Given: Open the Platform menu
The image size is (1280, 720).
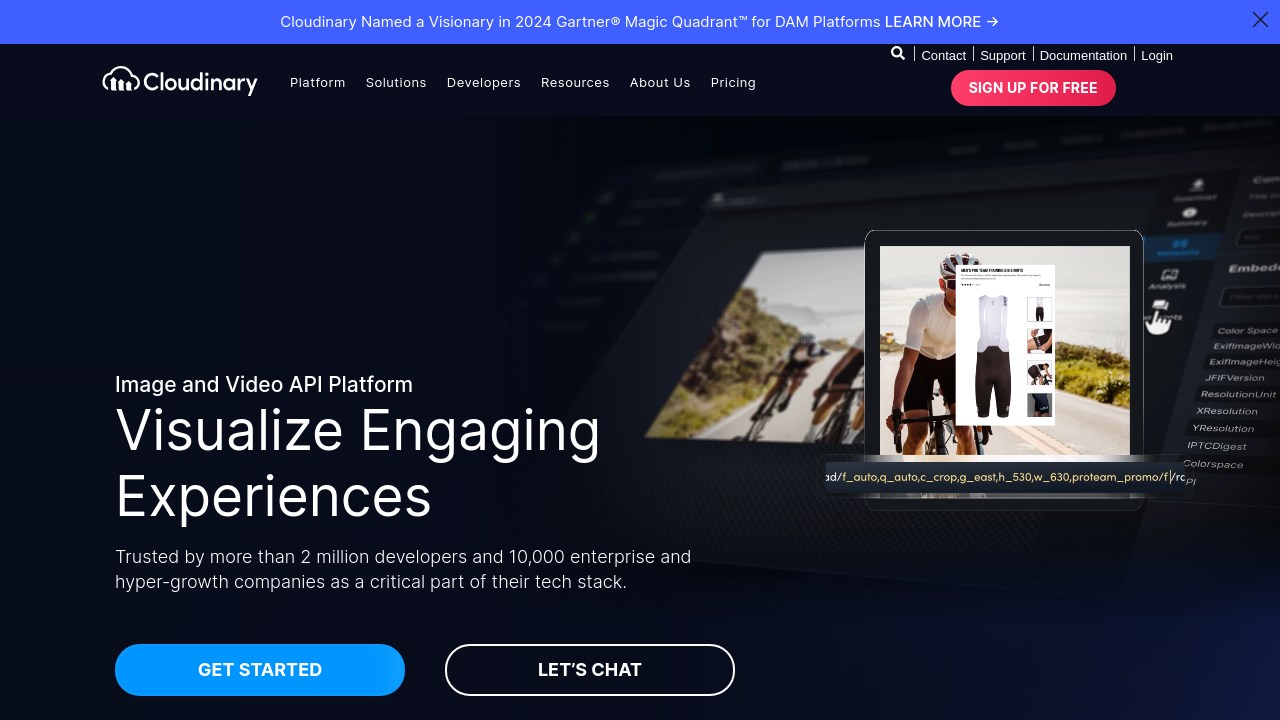Looking at the screenshot, I should coord(318,82).
